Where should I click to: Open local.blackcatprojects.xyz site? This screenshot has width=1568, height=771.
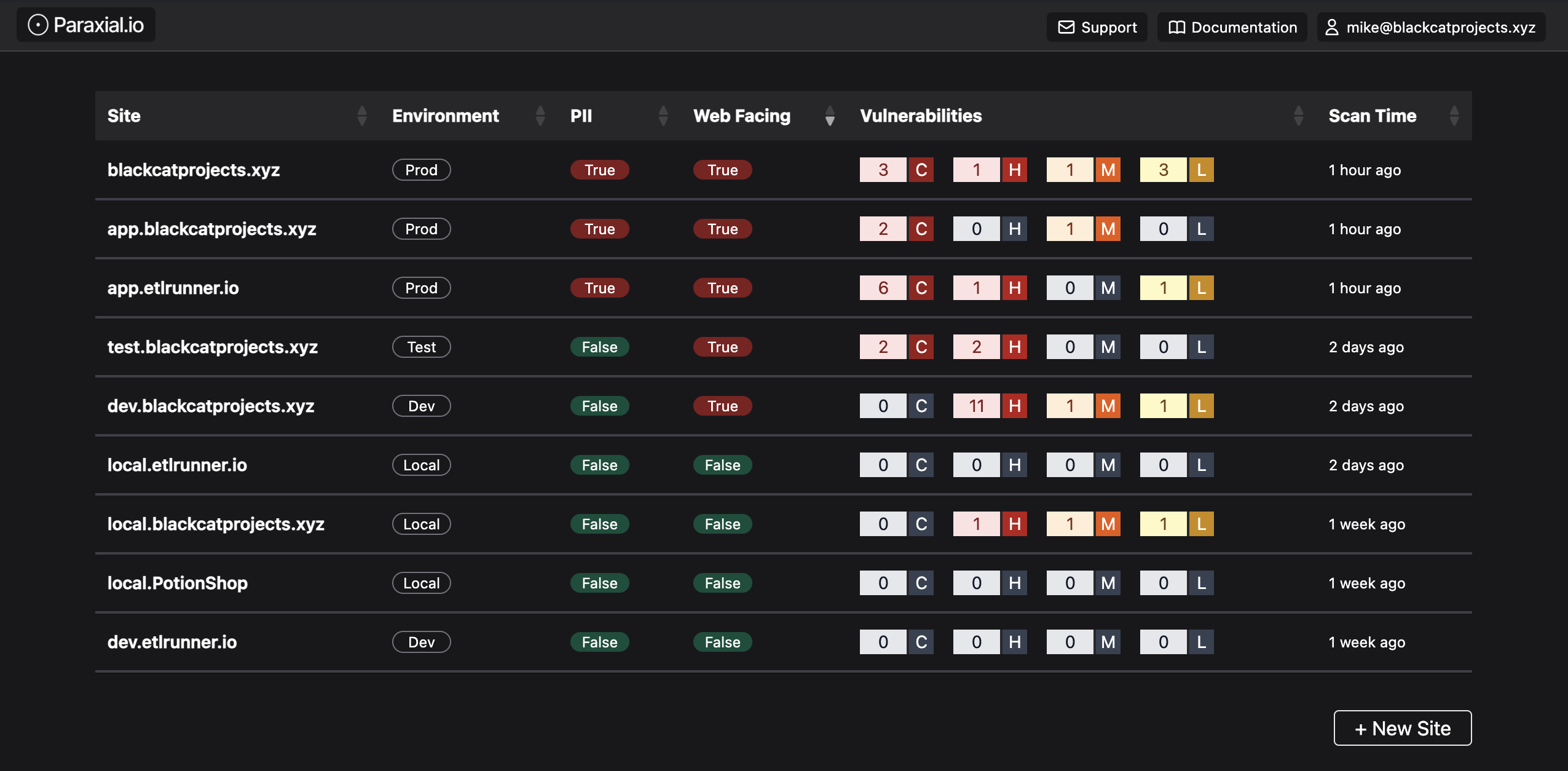tap(216, 524)
